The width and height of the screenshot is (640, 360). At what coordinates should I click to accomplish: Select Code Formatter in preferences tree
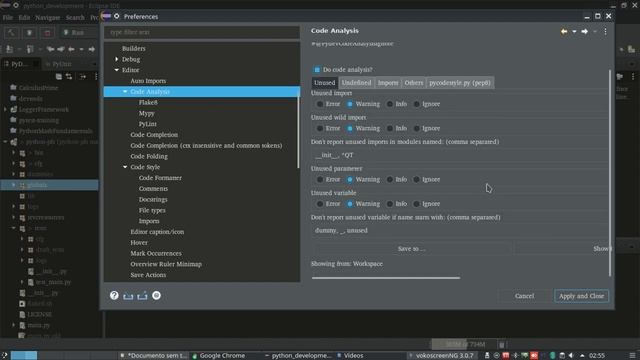click(x=160, y=178)
